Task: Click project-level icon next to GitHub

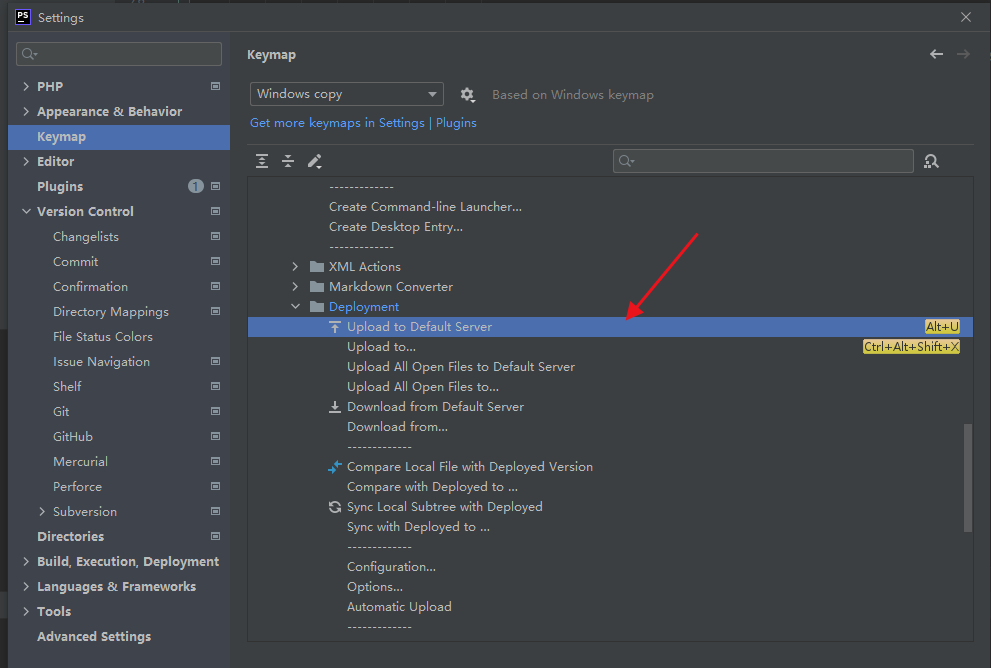Action: click(x=216, y=437)
